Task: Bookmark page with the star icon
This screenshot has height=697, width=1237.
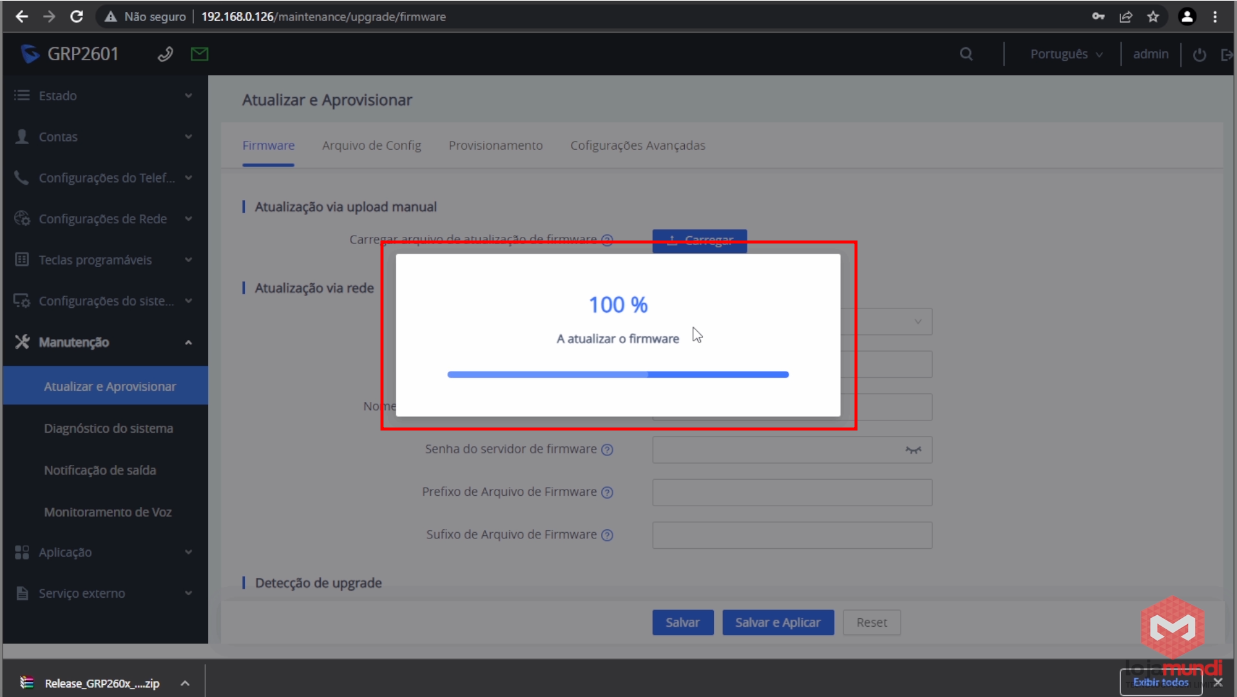Action: 1153,17
